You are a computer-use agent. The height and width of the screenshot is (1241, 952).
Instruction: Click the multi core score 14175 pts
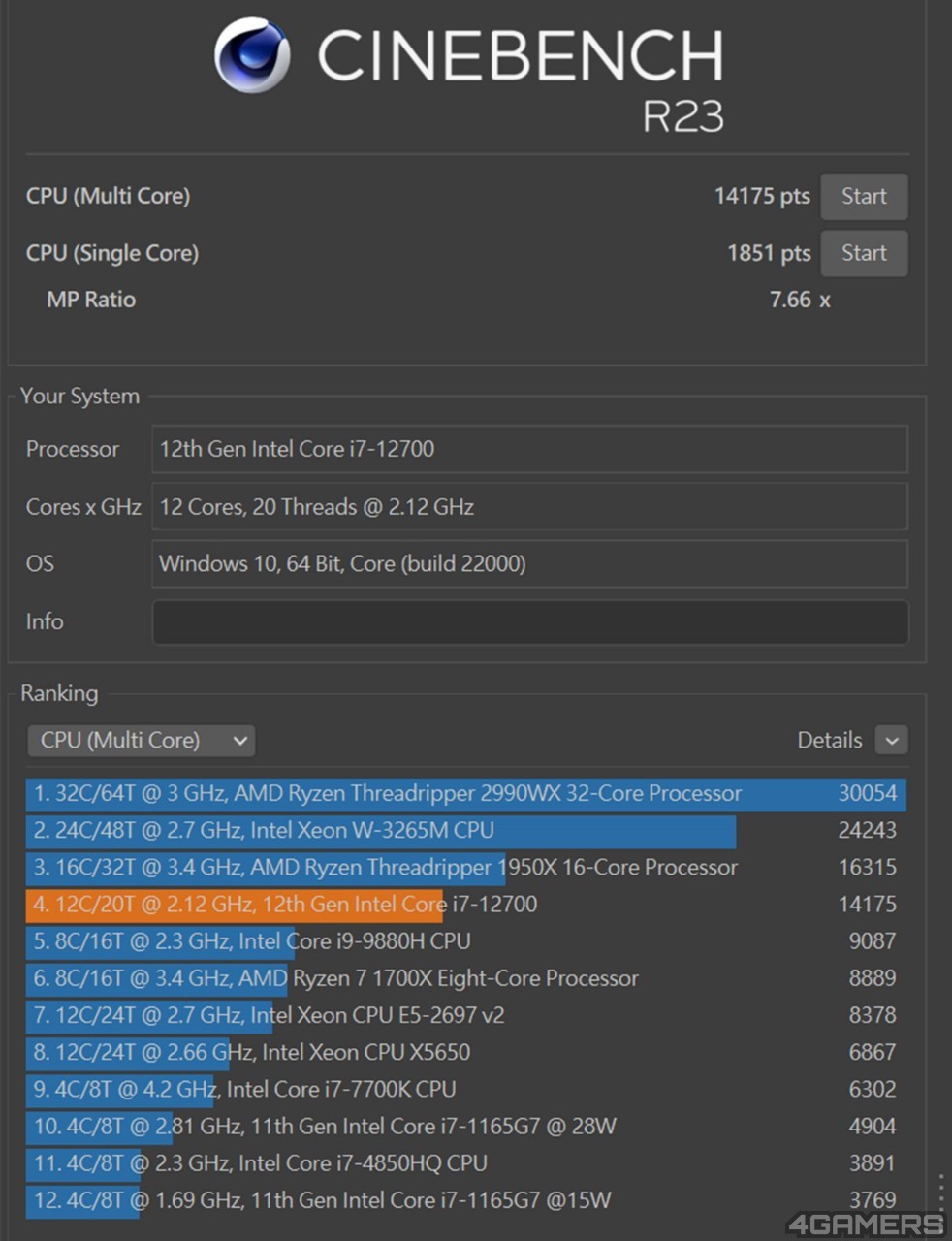762,196
